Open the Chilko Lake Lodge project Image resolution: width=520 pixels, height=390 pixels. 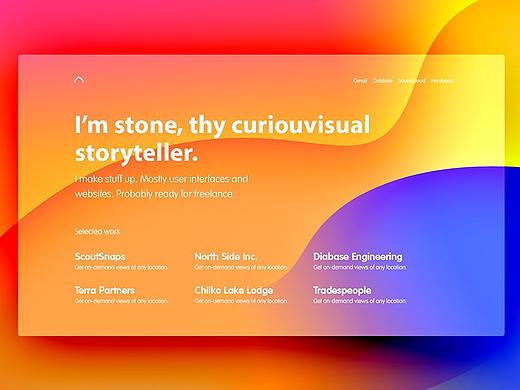[x=234, y=290]
